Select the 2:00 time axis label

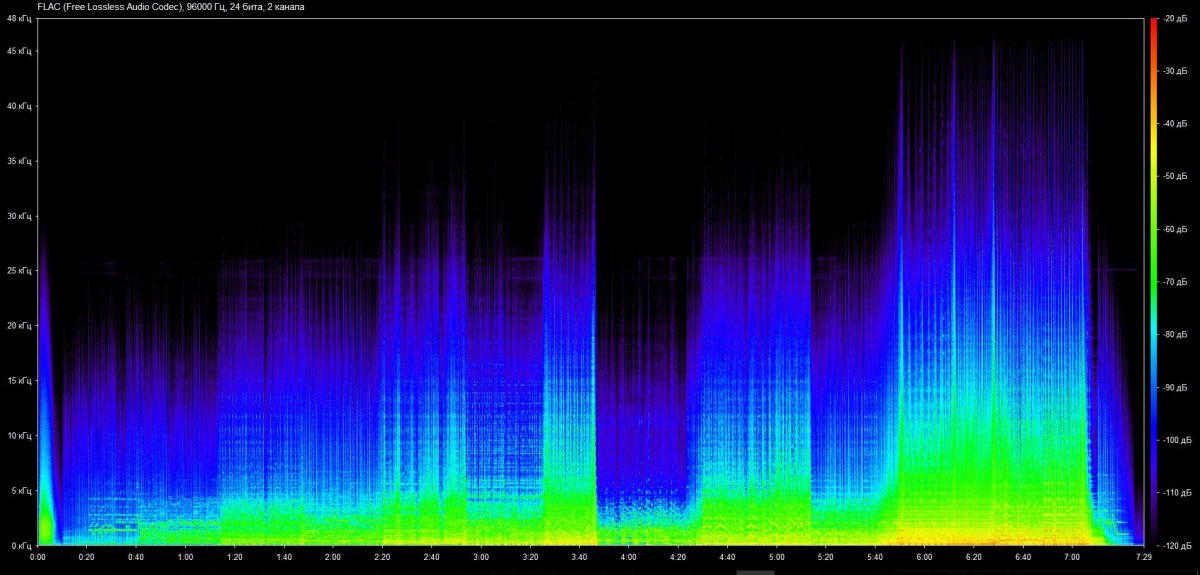point(333,557)
